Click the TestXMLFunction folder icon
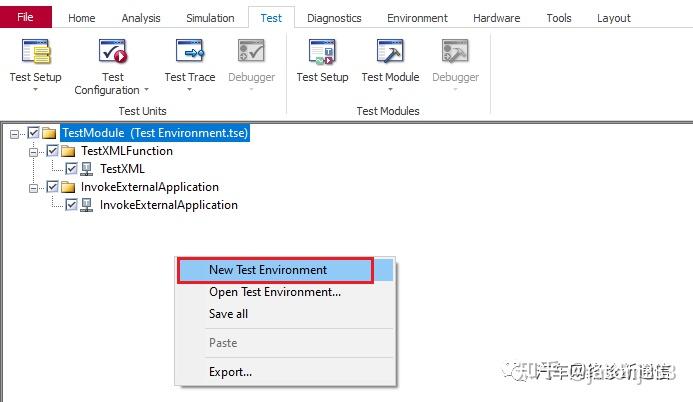 [x=69, y=151]
